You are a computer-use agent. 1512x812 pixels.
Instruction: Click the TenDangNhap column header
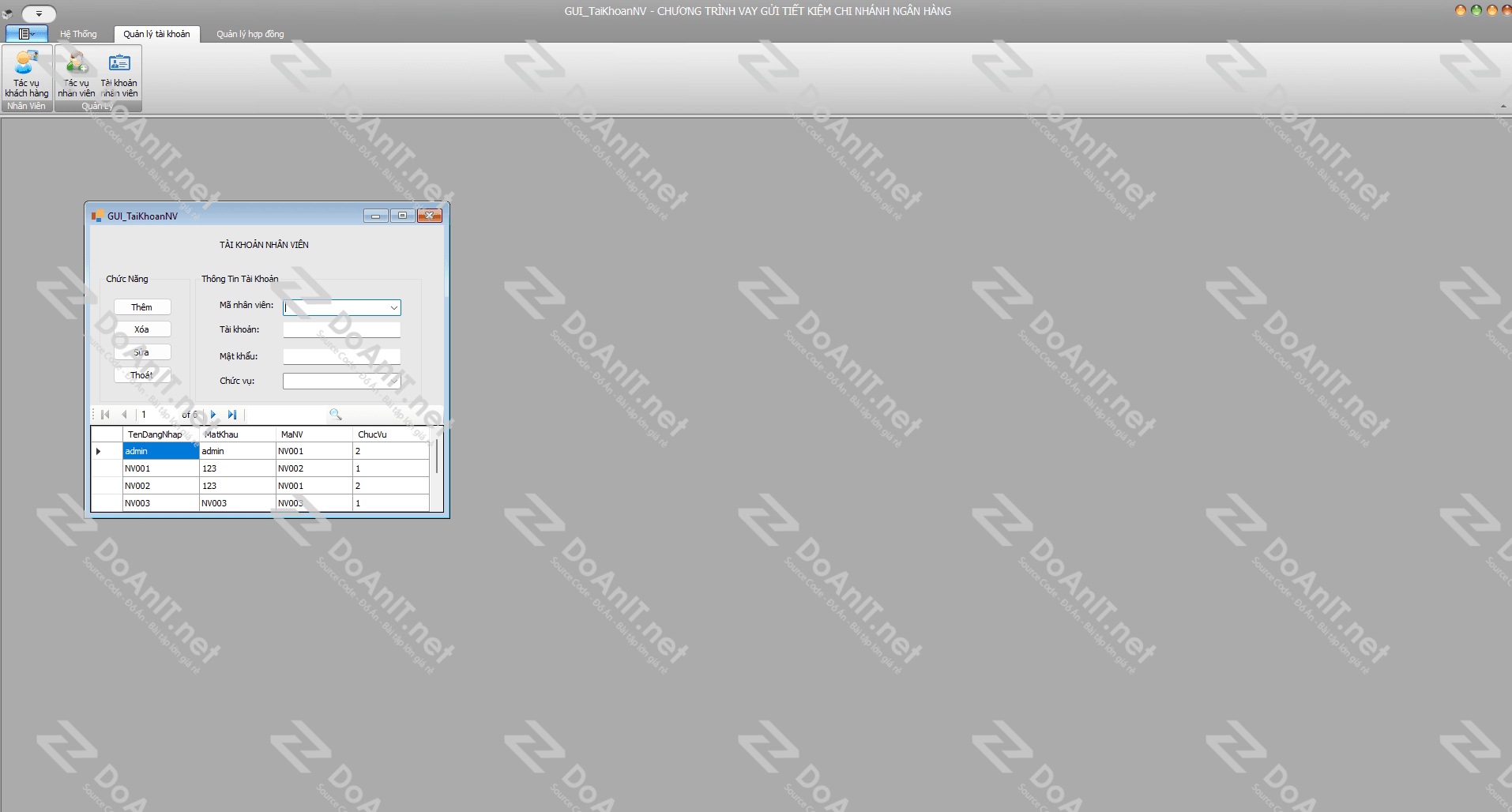[161, 434]
